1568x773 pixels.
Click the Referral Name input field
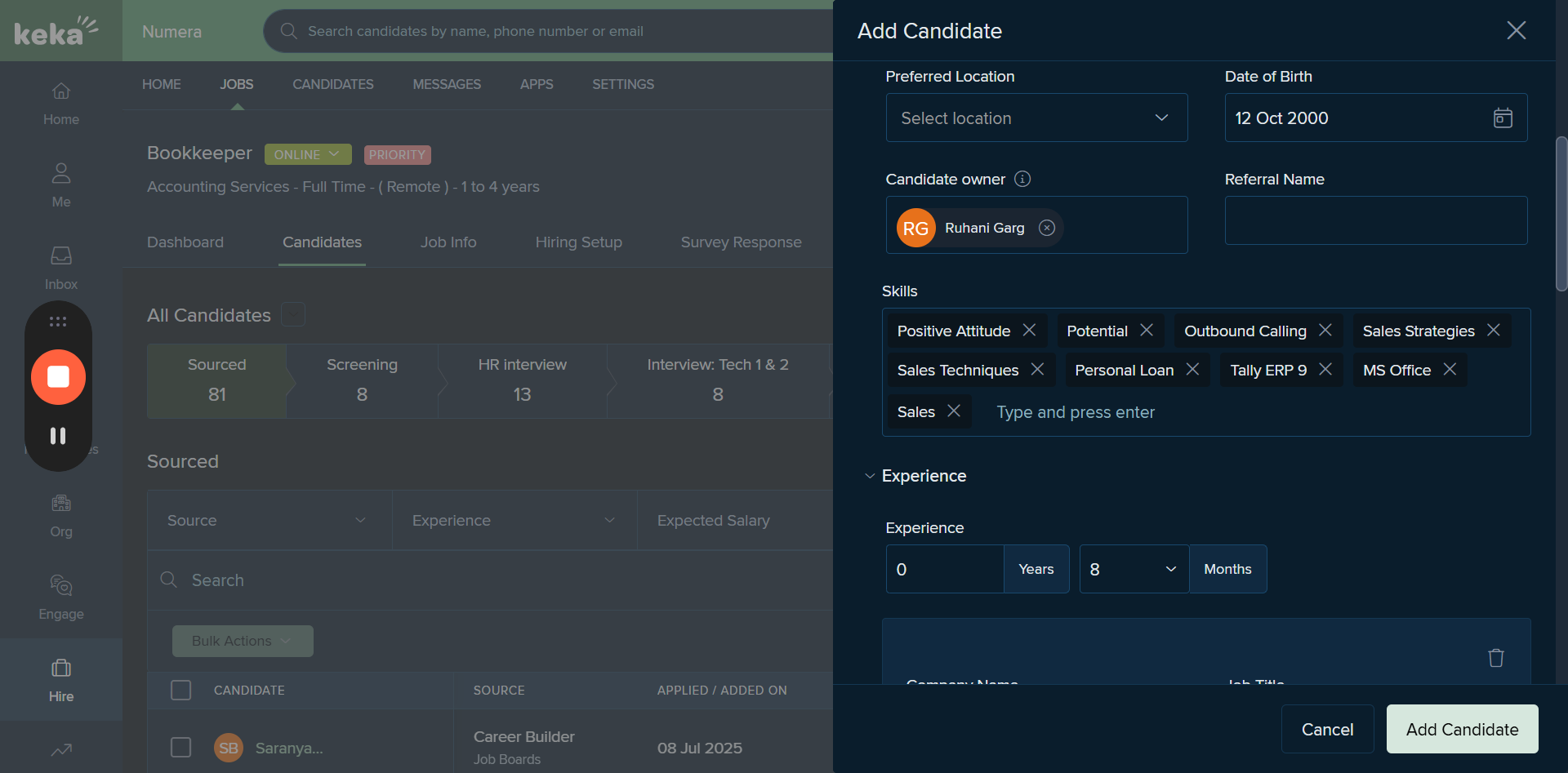point(1376,220)
